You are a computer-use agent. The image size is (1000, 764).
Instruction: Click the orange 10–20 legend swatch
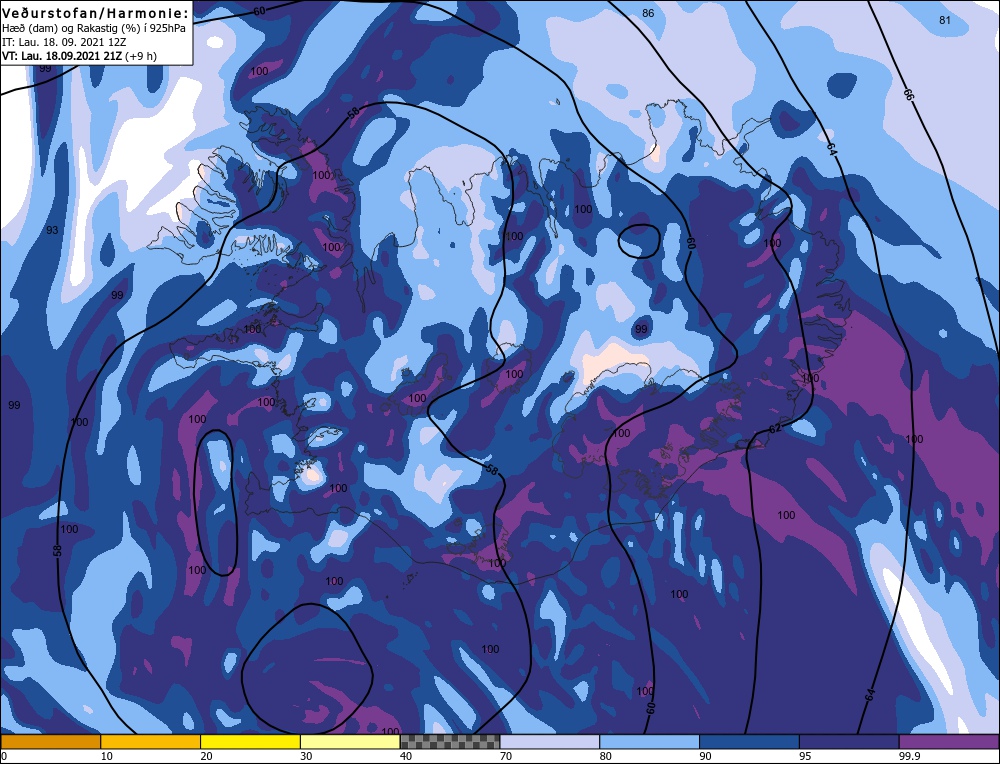click(151, 741)
